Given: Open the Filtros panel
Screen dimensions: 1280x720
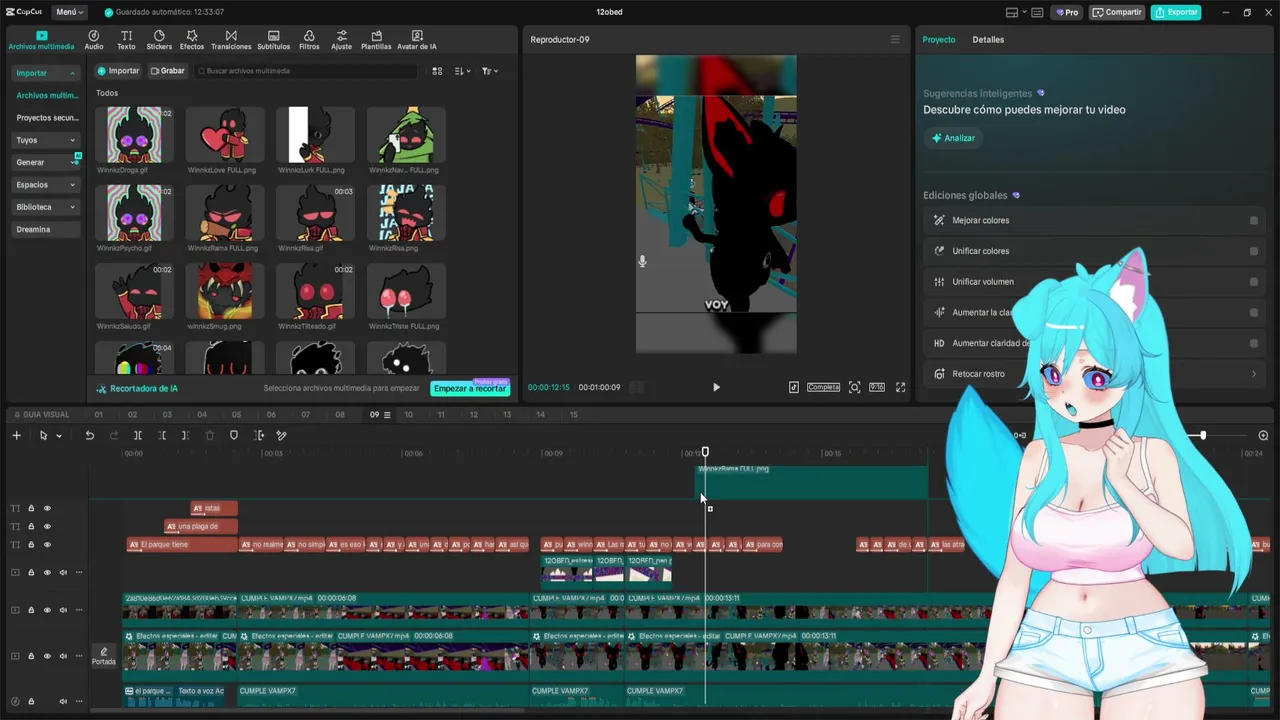Looking at the screenshot, I should 309,40.
